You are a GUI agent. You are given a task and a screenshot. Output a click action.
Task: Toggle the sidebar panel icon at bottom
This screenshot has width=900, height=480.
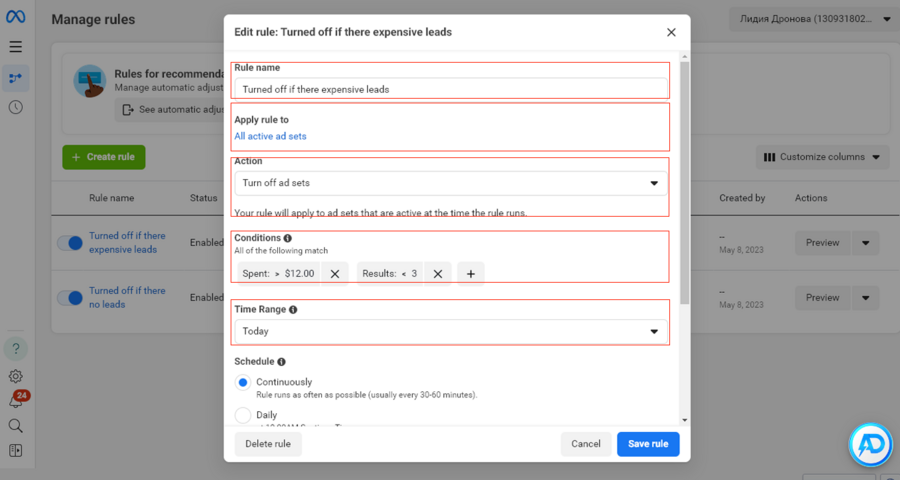click(15, 451)
